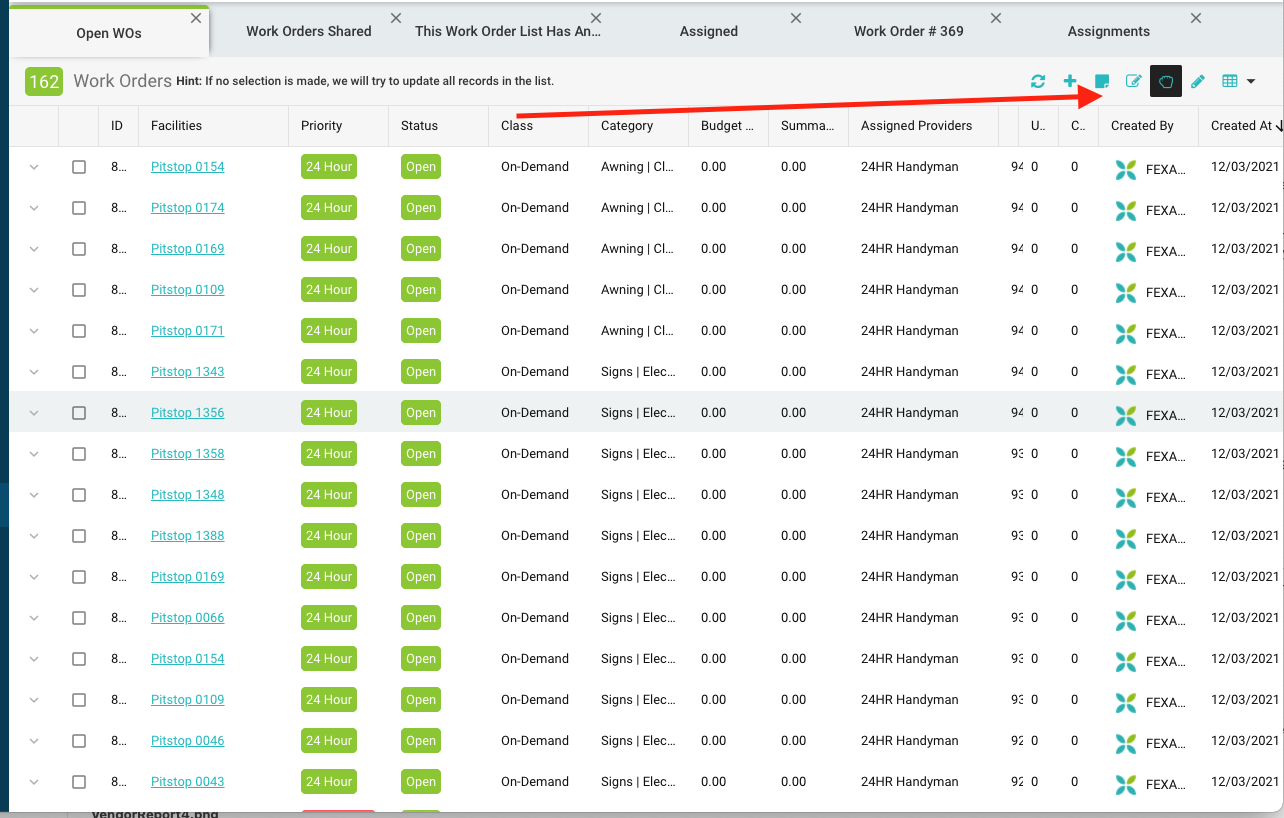Follow the Pitstop 1388 facility link
This screenshot has height=818, width=1284.
tap(187, 535)
